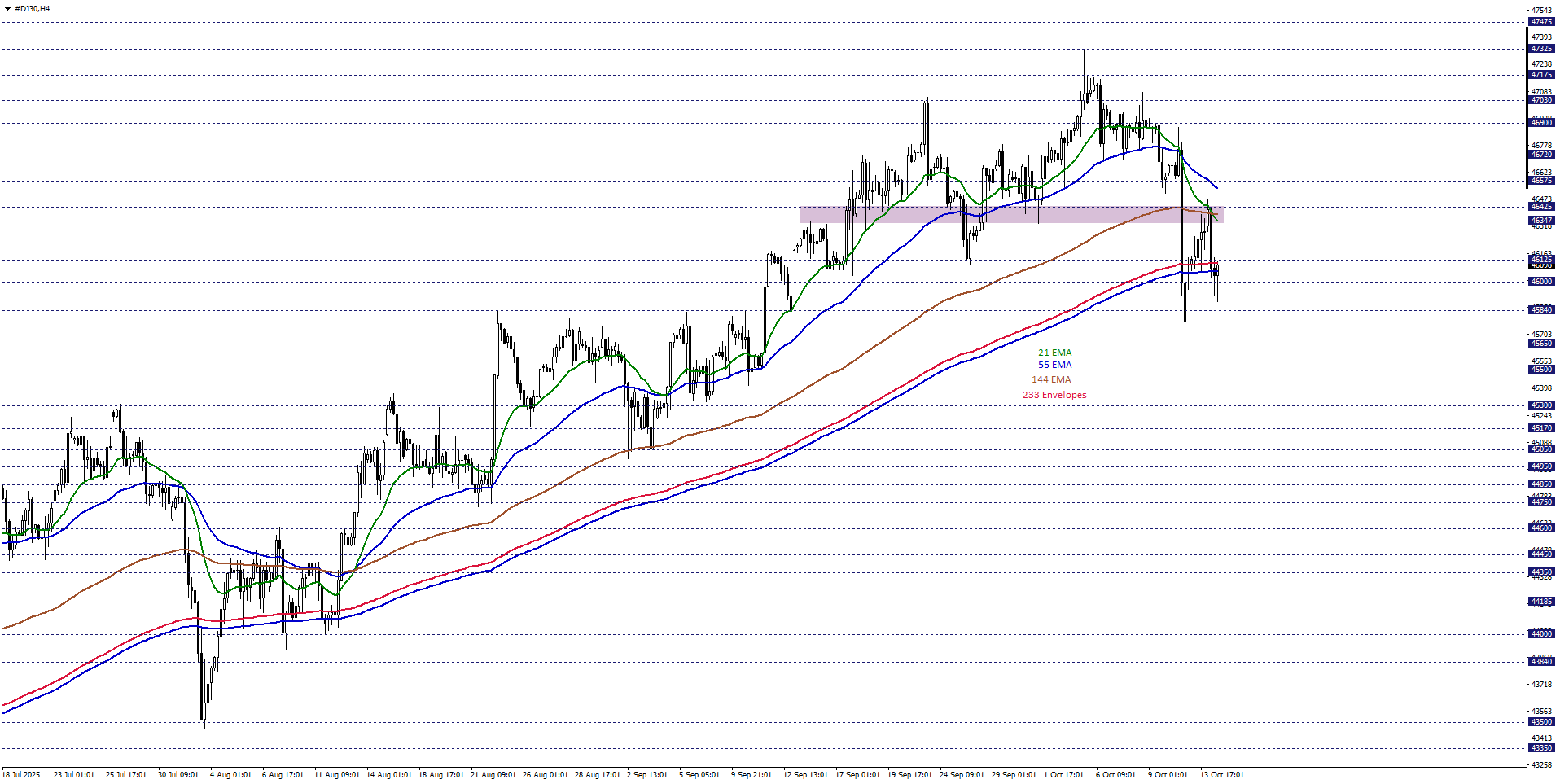
Task: Click the "5 Sep 05:01" time label
Action: click(x=699, y=775)
